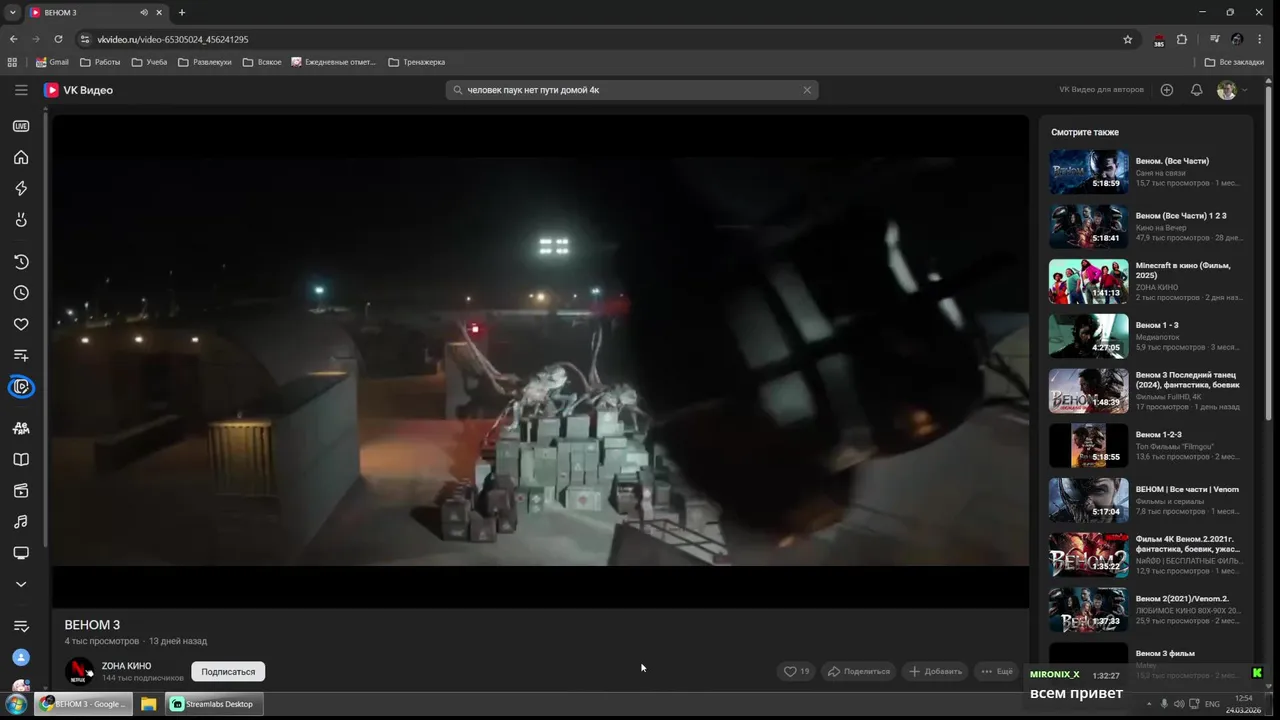The height and width of the screenshot is (720, 1280).
Task: Open 'Веном. (Все Части)' thumbnail 5:18:59
Action: click(1088, 172)
